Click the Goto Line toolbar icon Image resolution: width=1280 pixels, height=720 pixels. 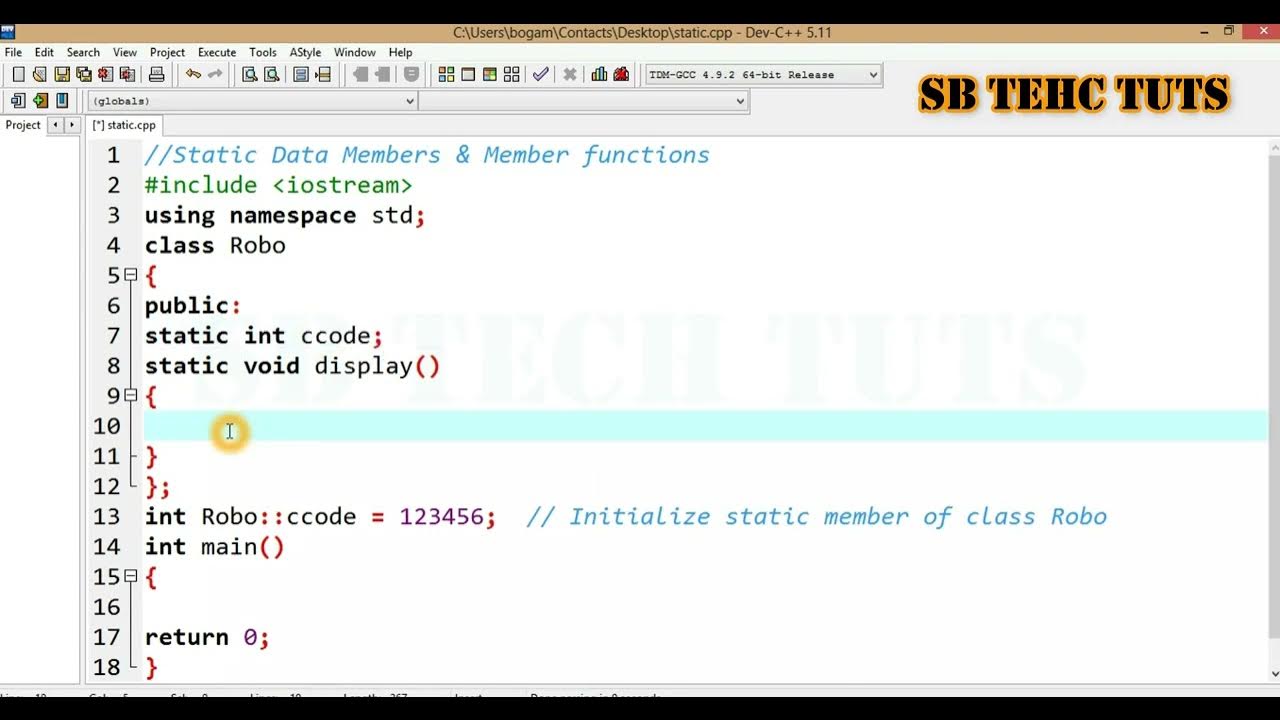323,74
